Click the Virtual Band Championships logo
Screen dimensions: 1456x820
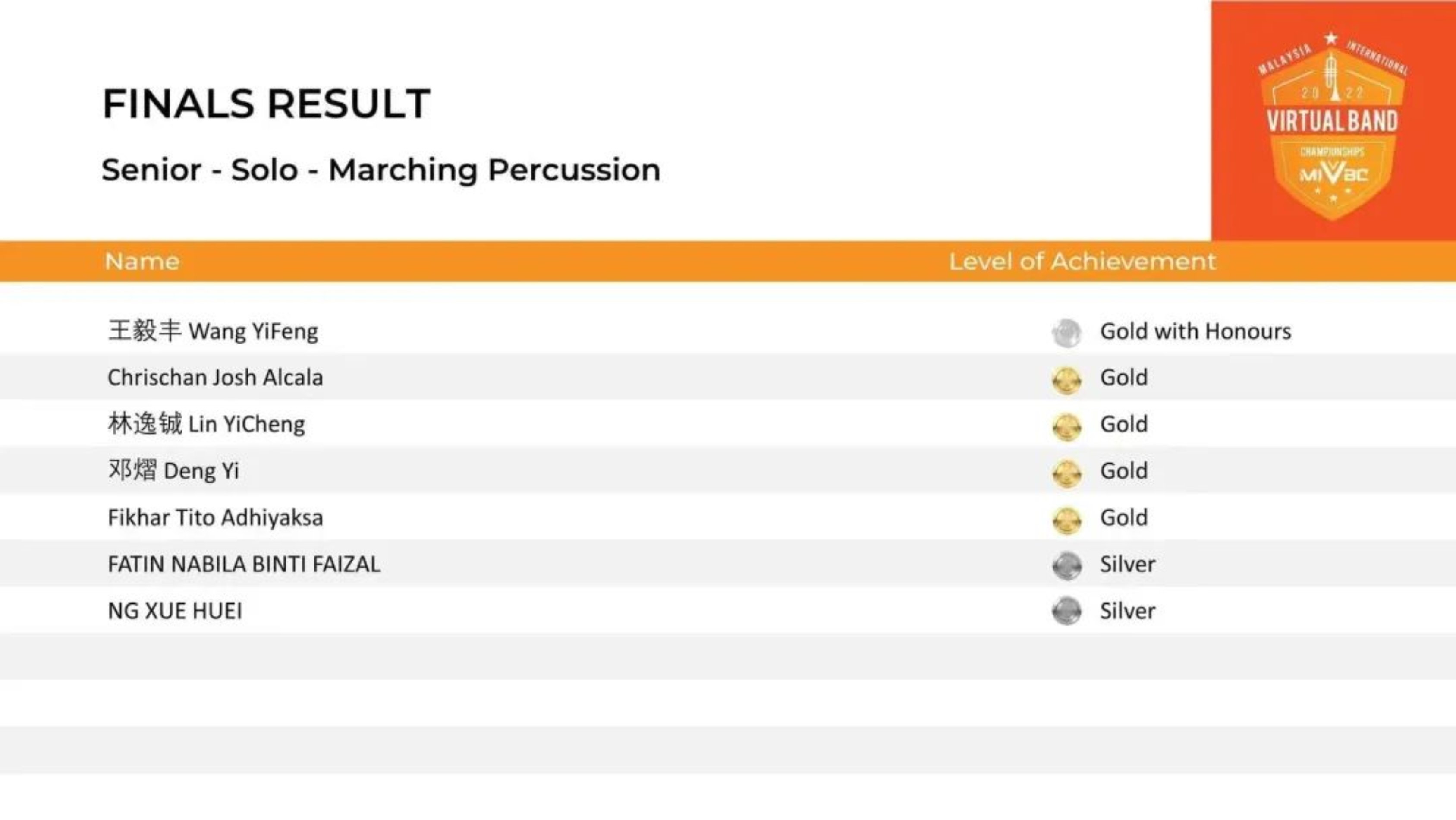pyautogui.click(x=1333, y=126)
